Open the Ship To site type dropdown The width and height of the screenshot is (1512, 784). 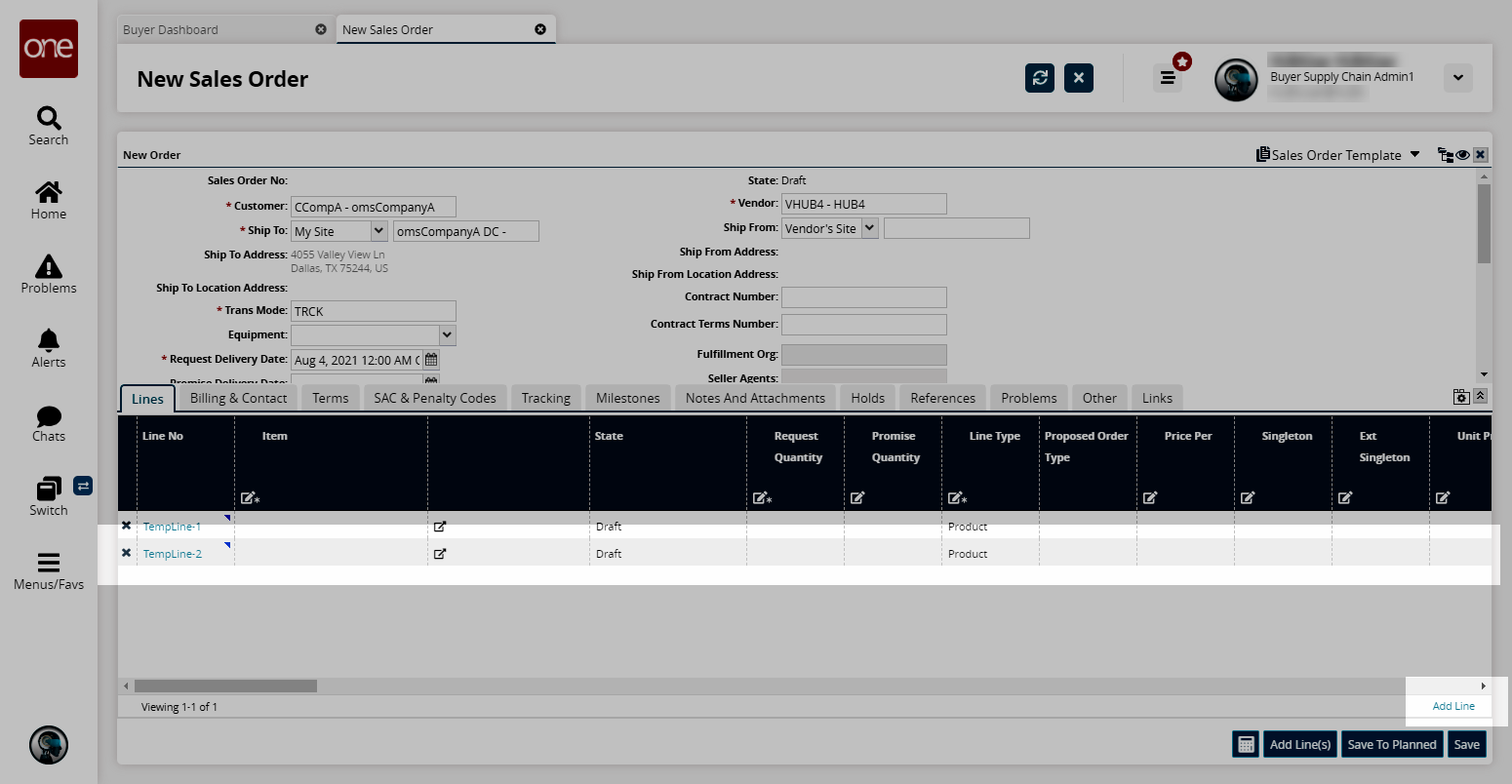point(378,231)
